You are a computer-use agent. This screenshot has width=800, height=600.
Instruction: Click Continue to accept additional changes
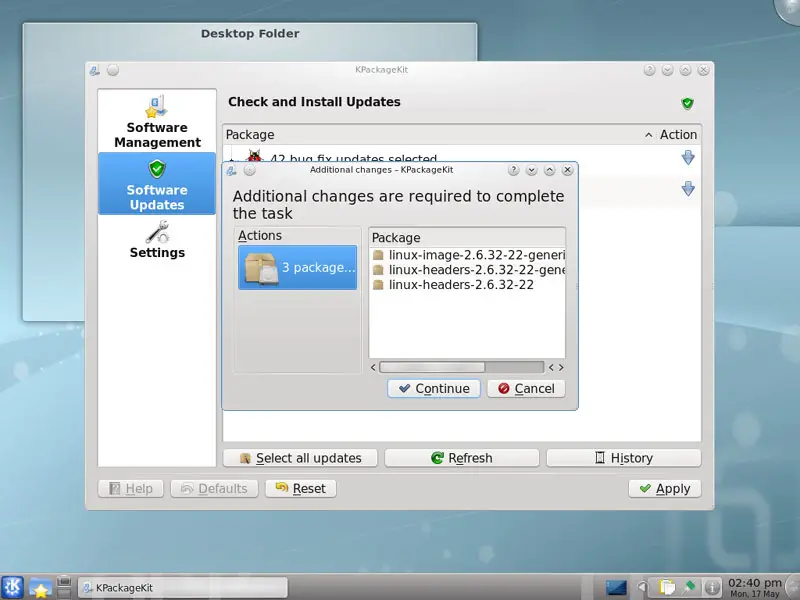(x=434, y=389)
